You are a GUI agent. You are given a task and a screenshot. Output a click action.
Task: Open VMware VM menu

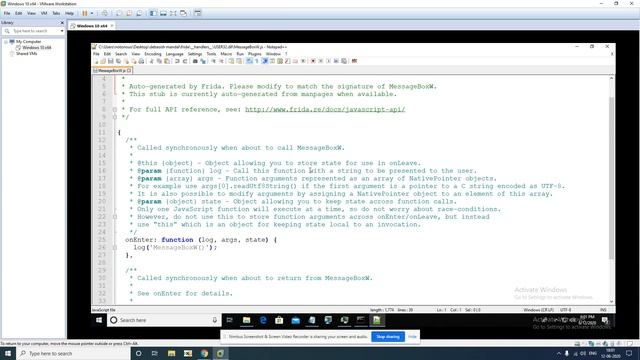click(x=44, y=13)
